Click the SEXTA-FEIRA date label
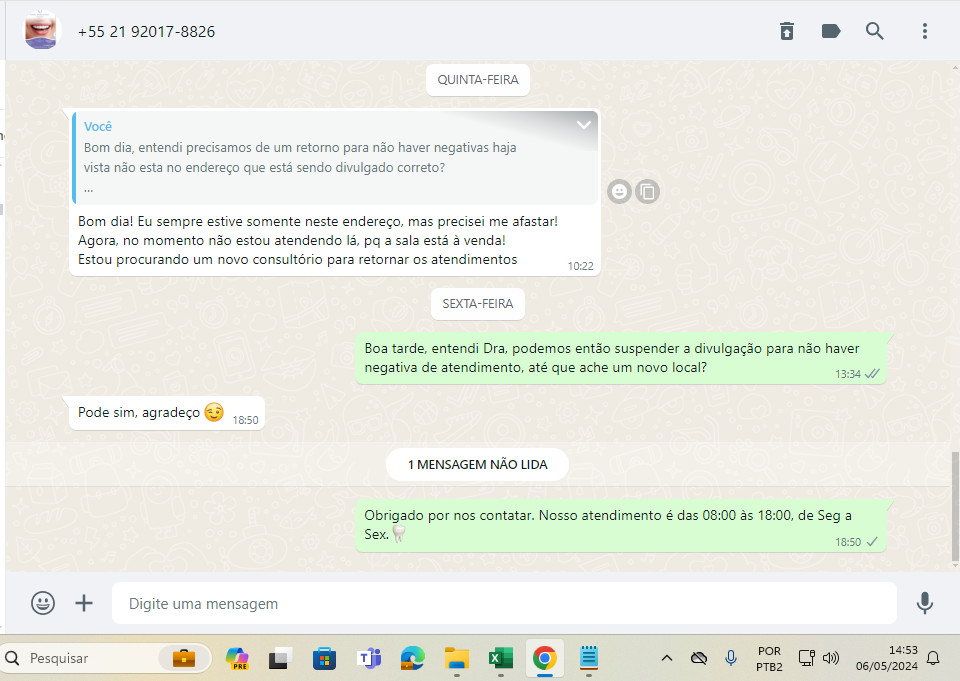Viewport: 960px width, 681px height. point(478,304)
